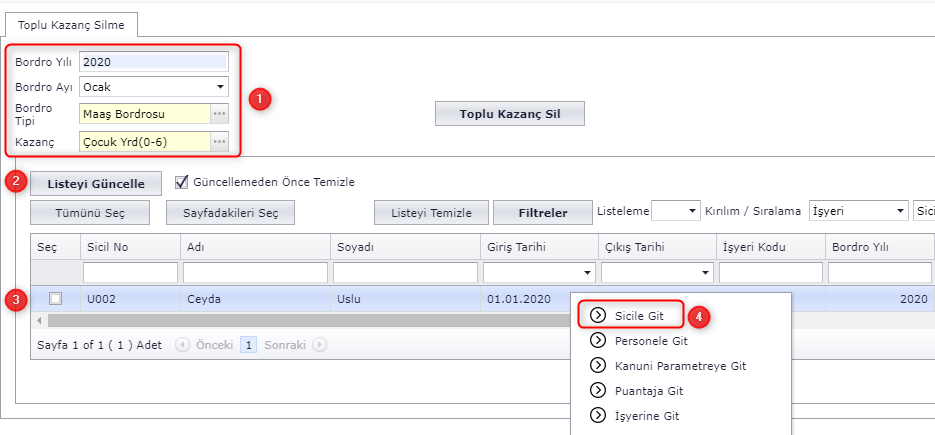Check the select box for Ceyda row

pyautogui.click(x=55, y=298)
